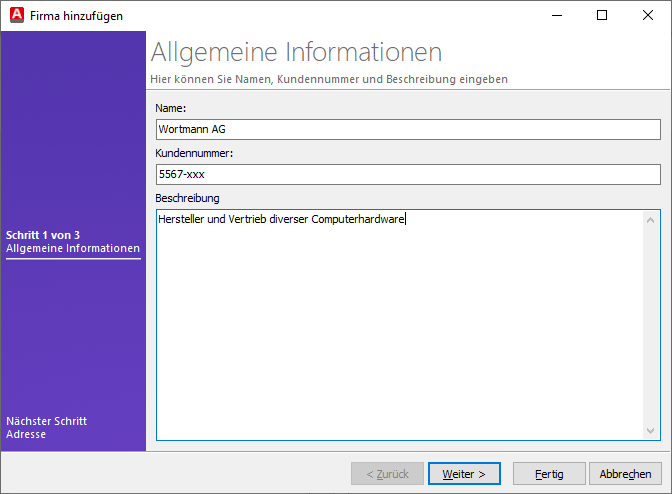Select the 'Schritt 1 von 3' sidebar text
The image size is (672, 494).
pos(43,235)
